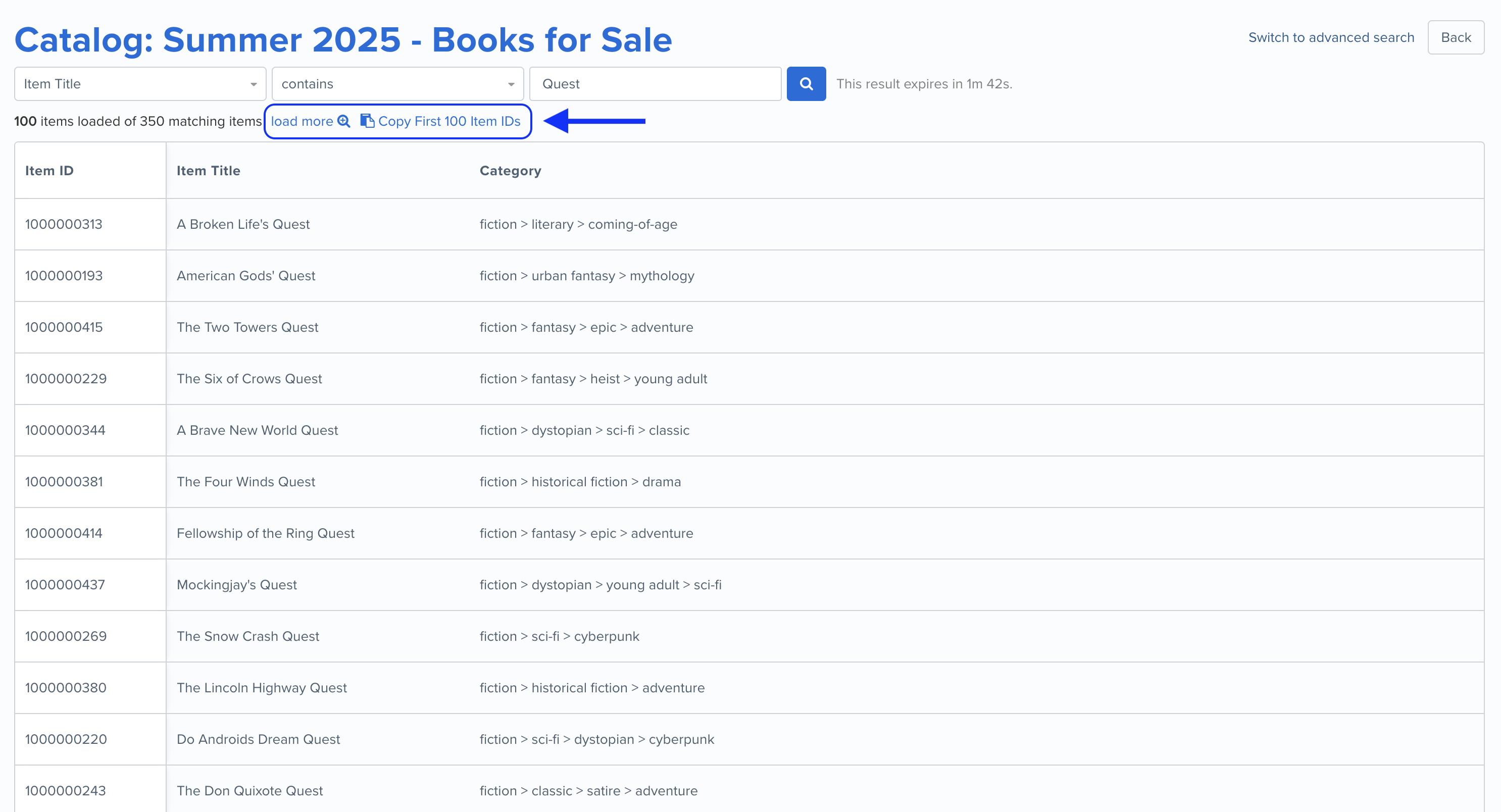Open the Item Title field dropdown

click(x=140, y=84)
